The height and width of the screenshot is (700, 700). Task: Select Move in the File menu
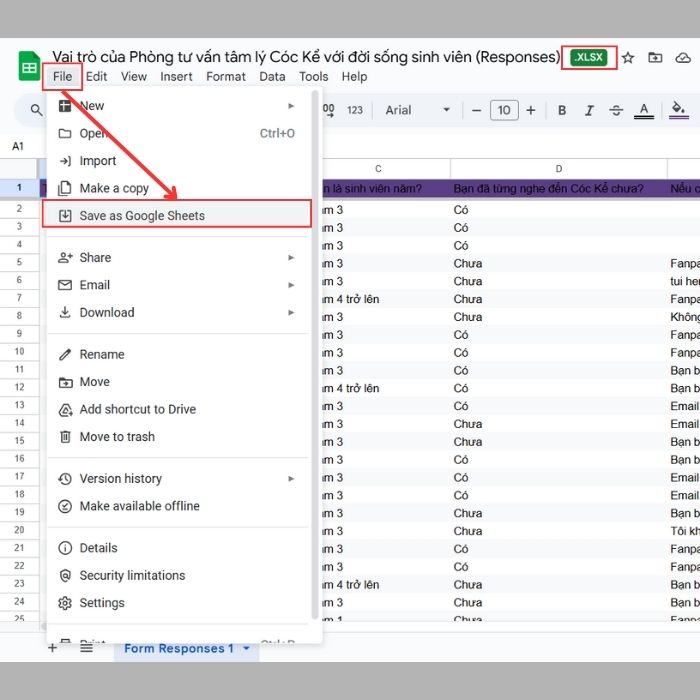click(x=176, y=382)
